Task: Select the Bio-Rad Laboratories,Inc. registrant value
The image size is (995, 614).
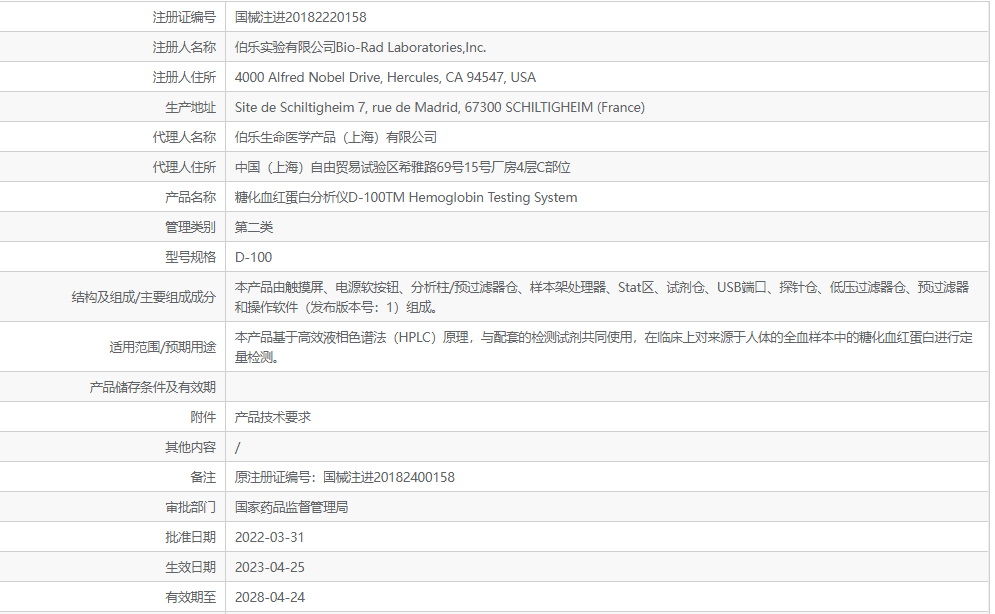Action: pyautogui.click(x=360, y=47)
